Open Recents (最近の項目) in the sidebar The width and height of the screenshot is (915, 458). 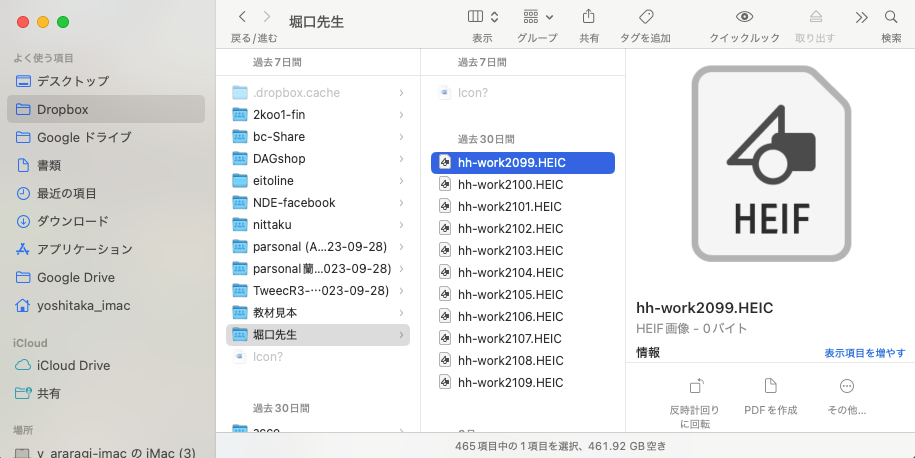pyautogui.click(x=106, y=193)
